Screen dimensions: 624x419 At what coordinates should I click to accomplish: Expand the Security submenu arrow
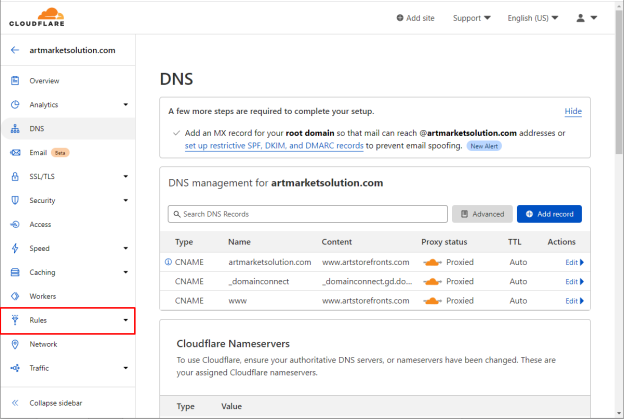click(126, 200)
